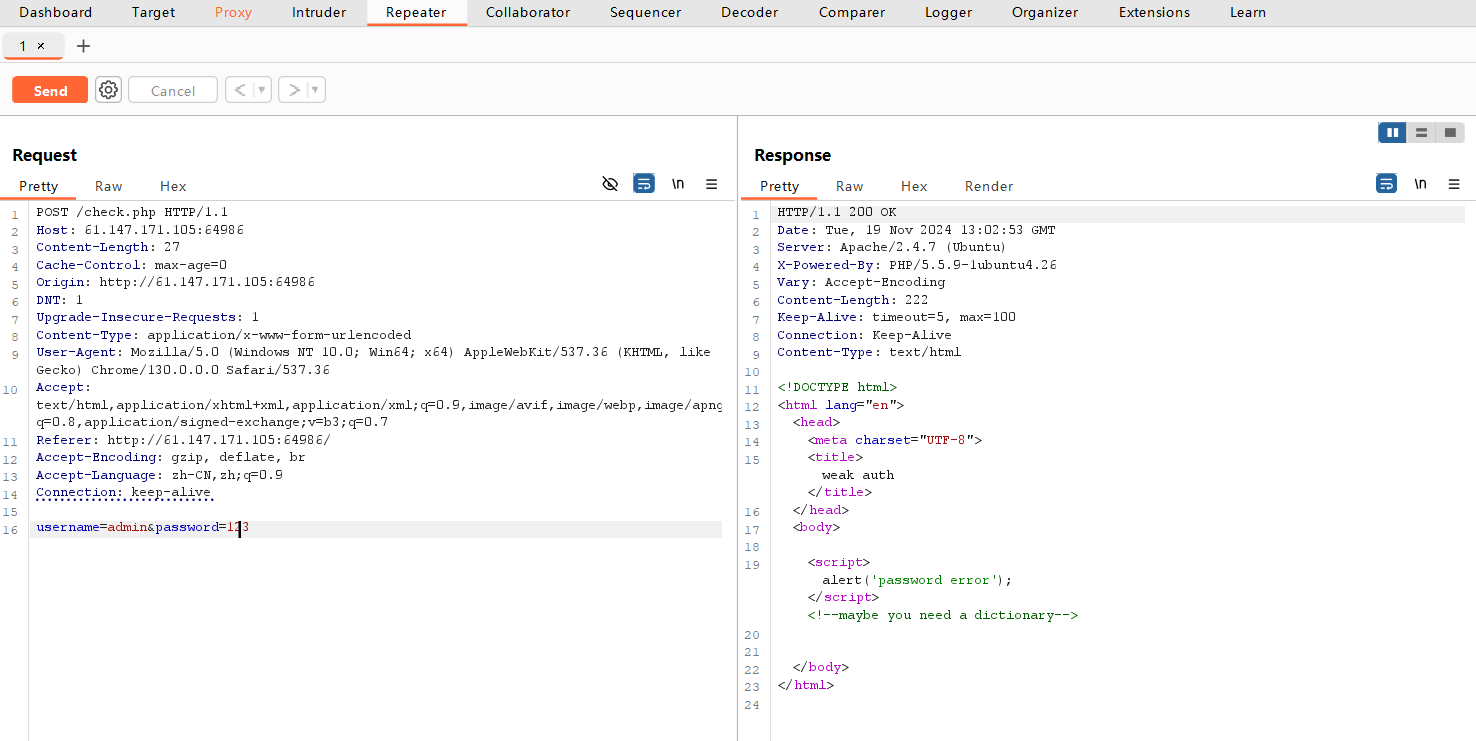Select Request Raw view tab
This screenshot has height=741, width=1476.
[x=109, y=186]
